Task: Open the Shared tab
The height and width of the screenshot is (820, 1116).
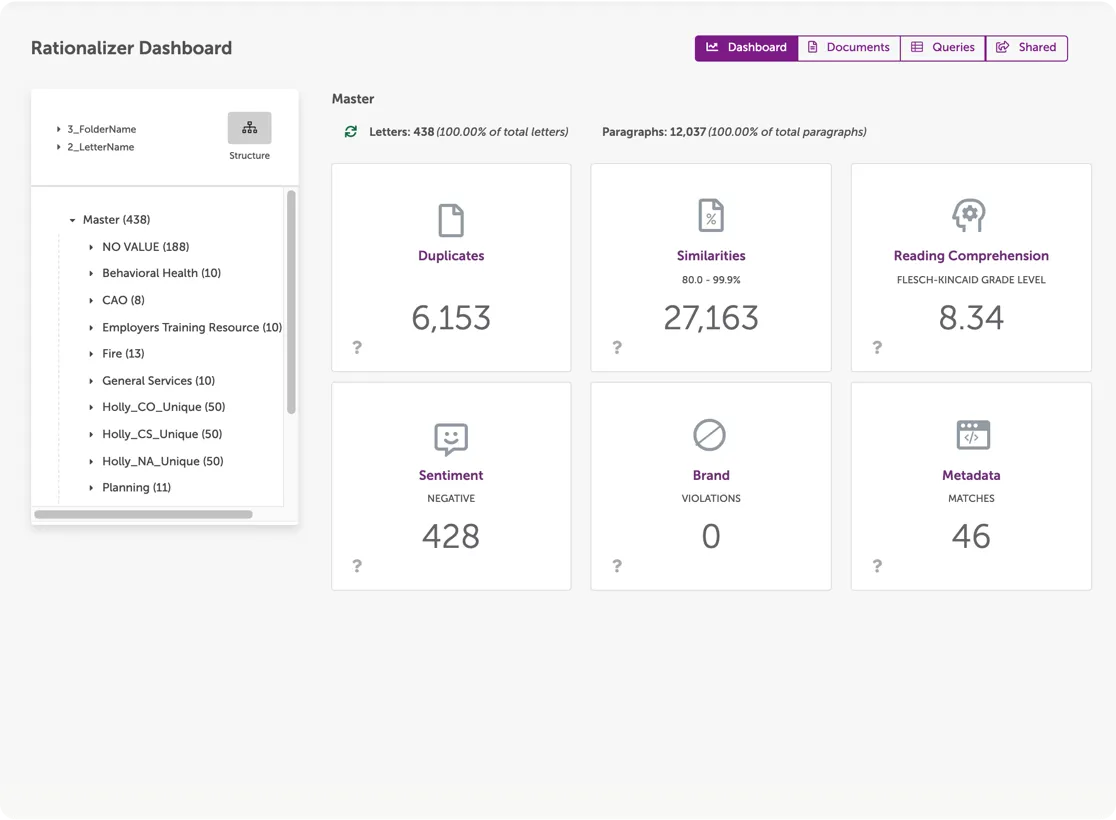Action: [x=1026, y=48]
